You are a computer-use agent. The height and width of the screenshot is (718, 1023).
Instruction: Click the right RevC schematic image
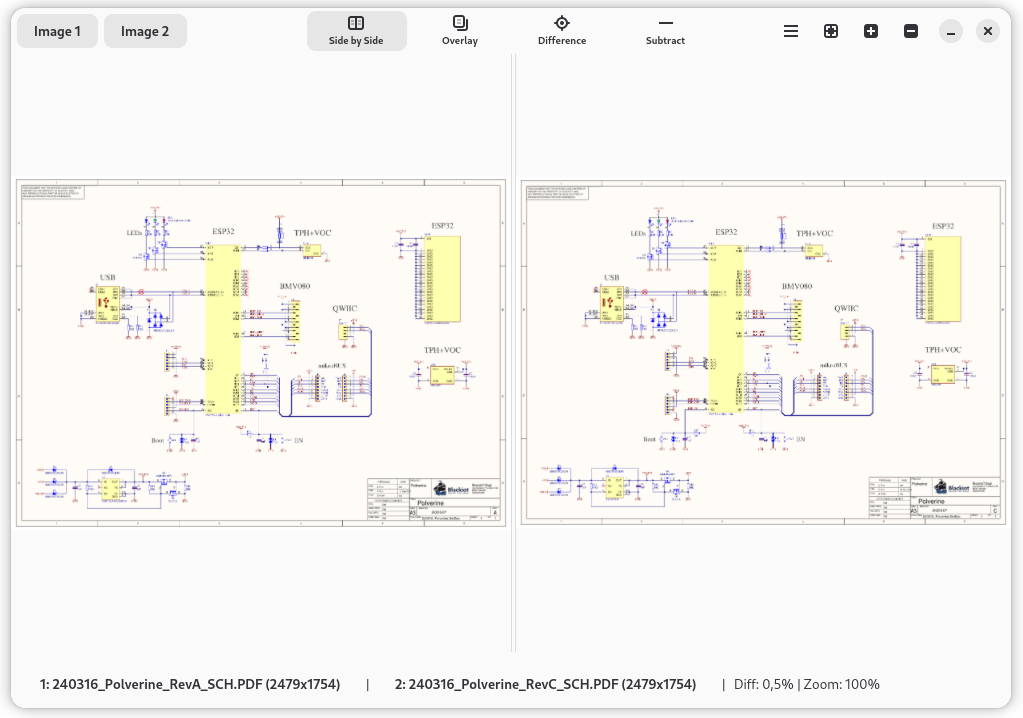click(x=763, y=352)
